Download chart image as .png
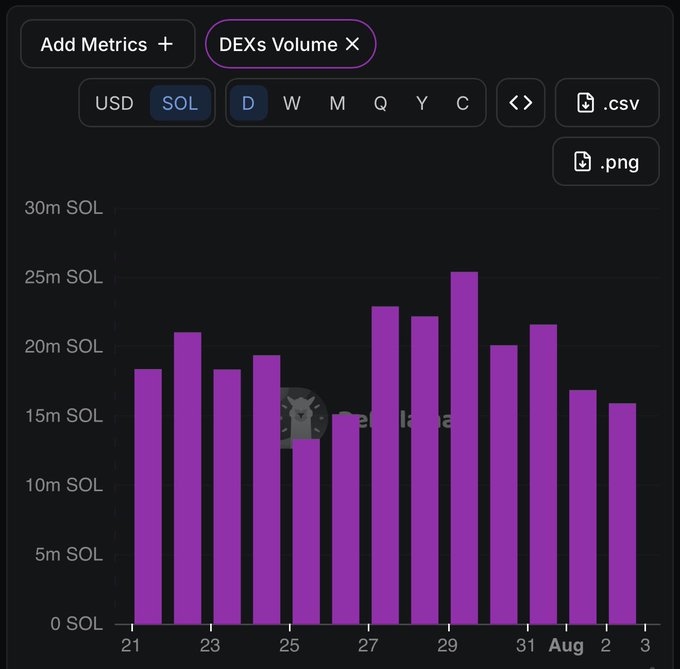 606,161
